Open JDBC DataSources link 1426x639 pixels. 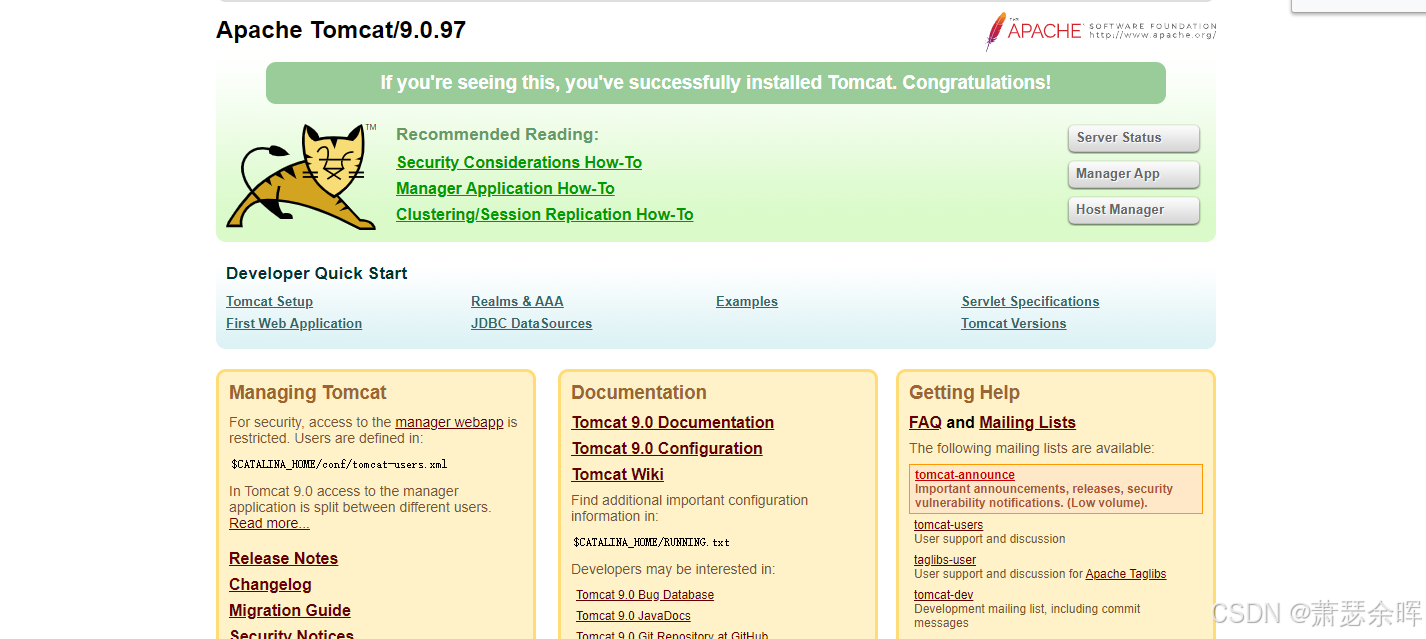(531, 323)
